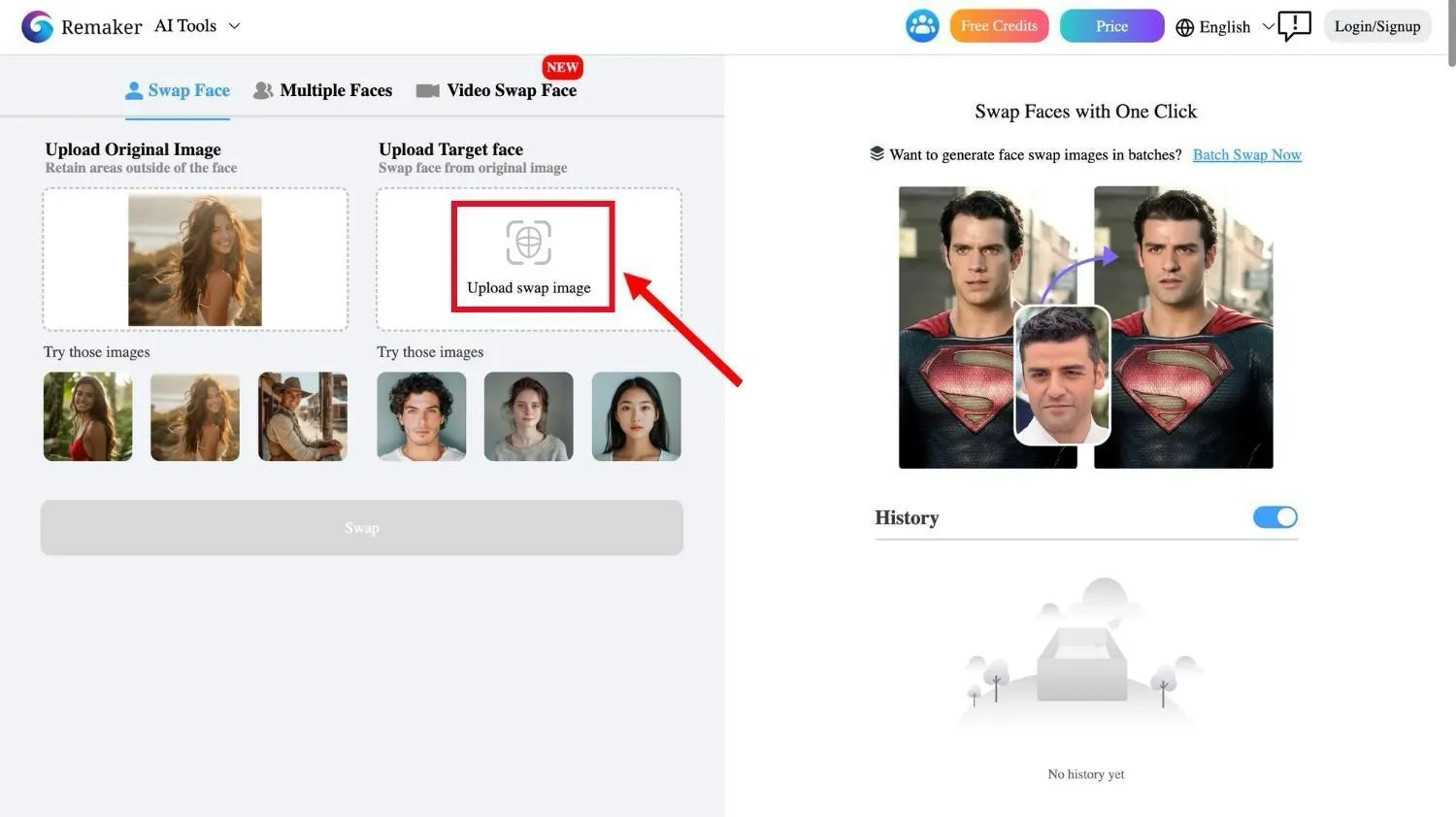Expand the English language chevron
Screen dimensions: 1456x817
pos(1268,26)
